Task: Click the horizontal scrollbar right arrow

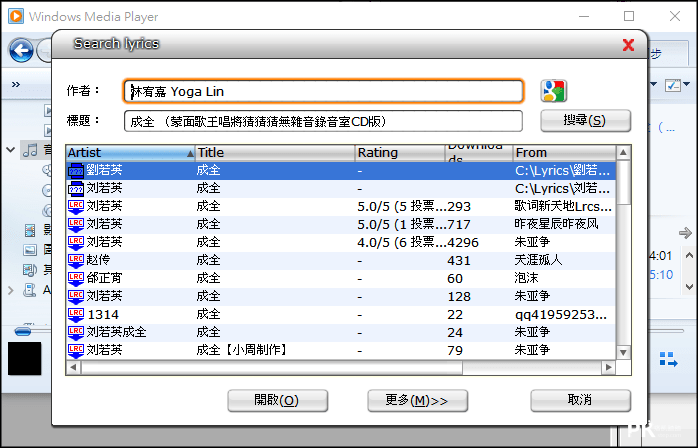Action: 609,367
